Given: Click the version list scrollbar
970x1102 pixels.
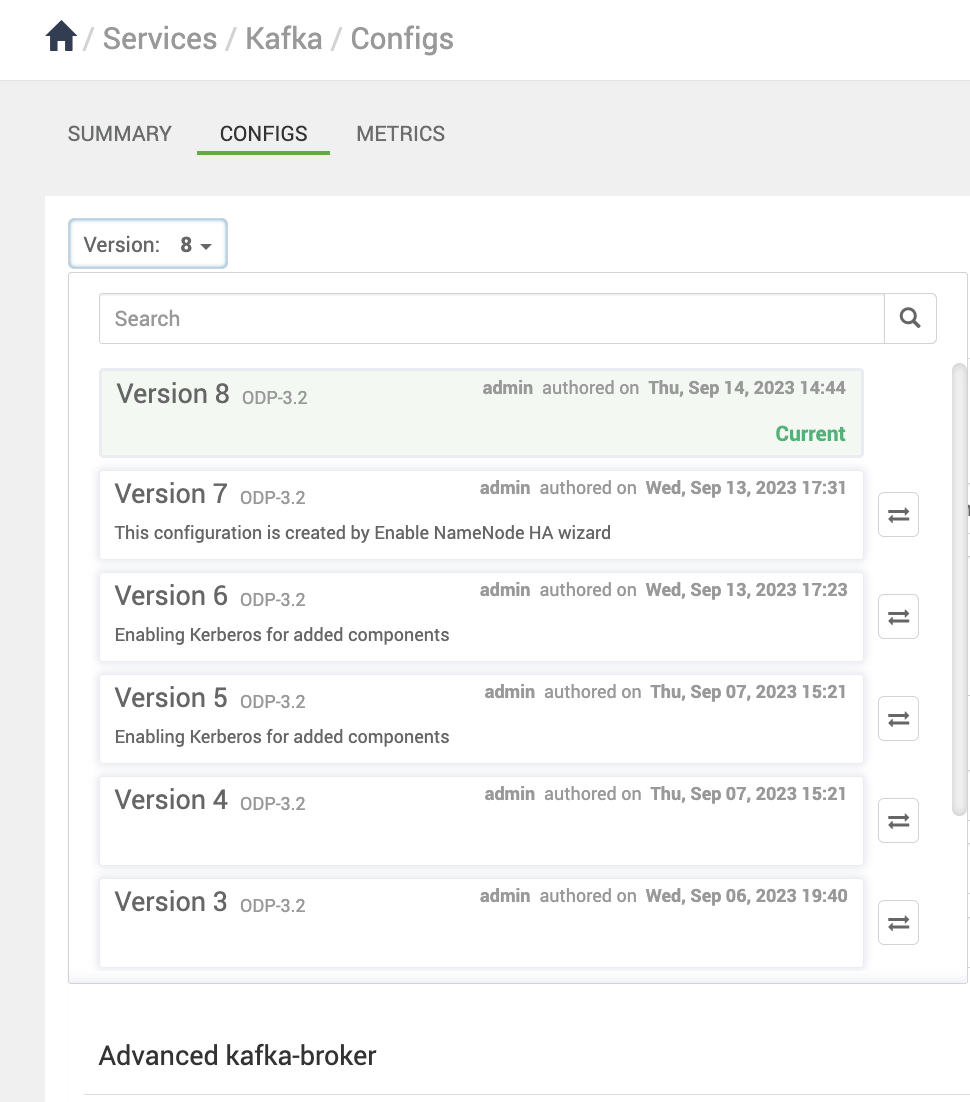Looking at the screenshot, I should tap(959, 589).
